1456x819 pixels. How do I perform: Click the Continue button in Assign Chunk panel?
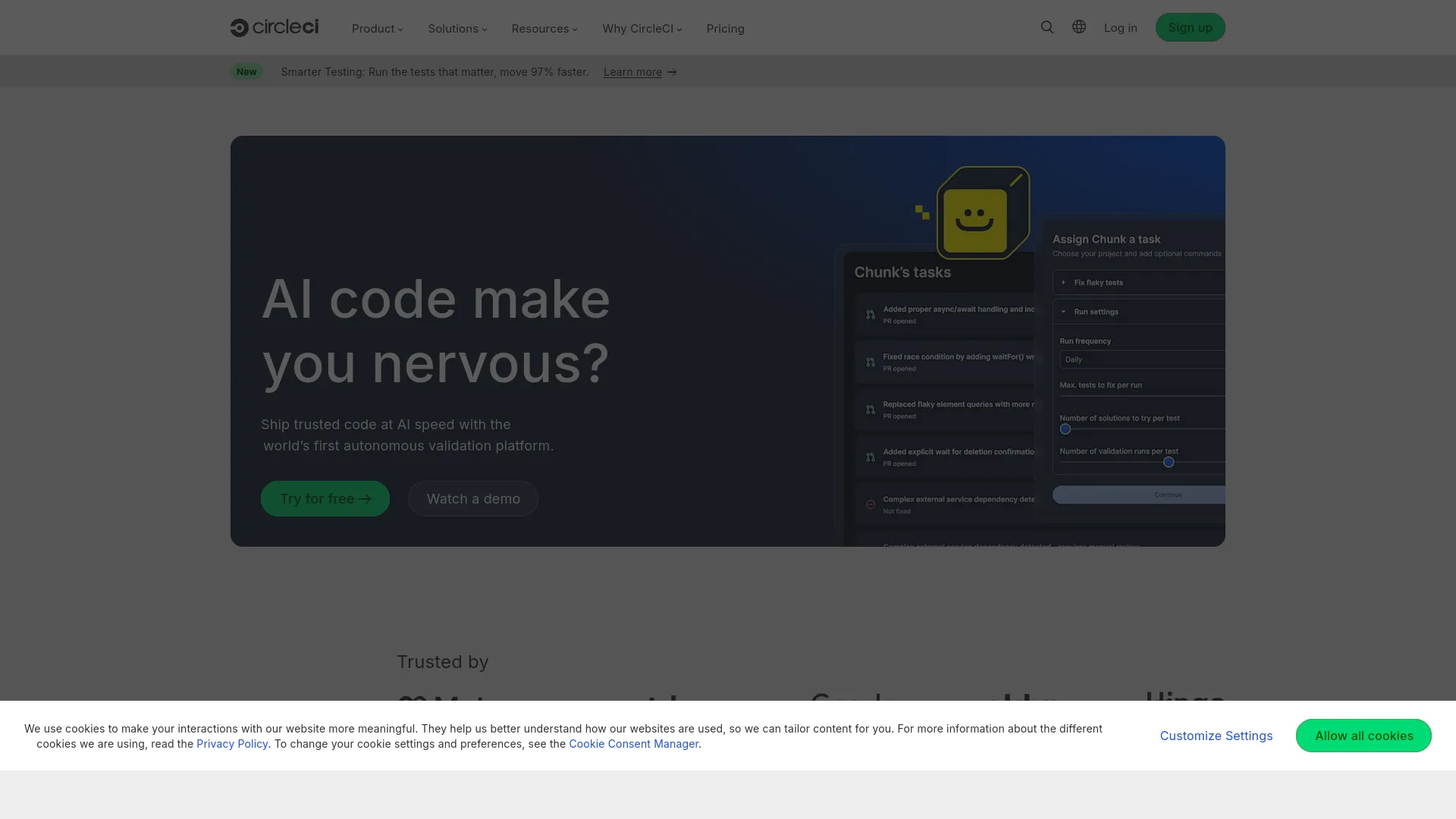(1139, 494)
